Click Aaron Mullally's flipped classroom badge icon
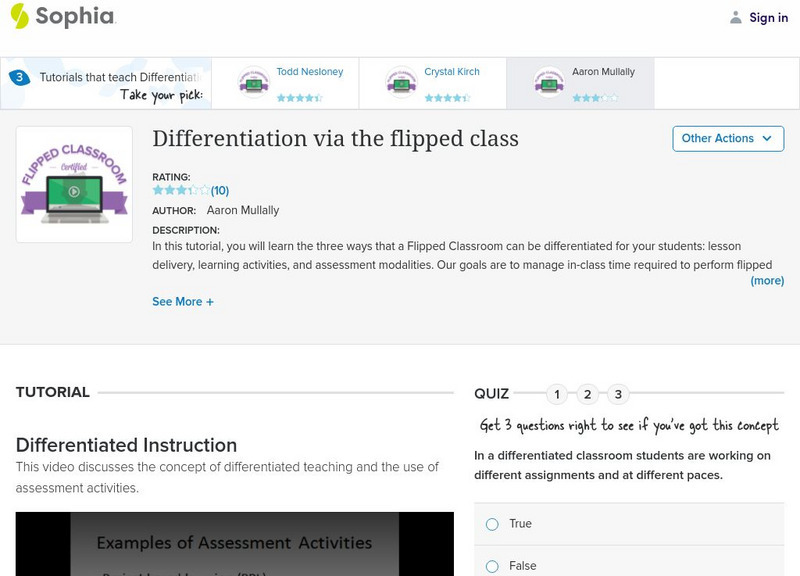 pyautogui.click(x=549, y=82)
